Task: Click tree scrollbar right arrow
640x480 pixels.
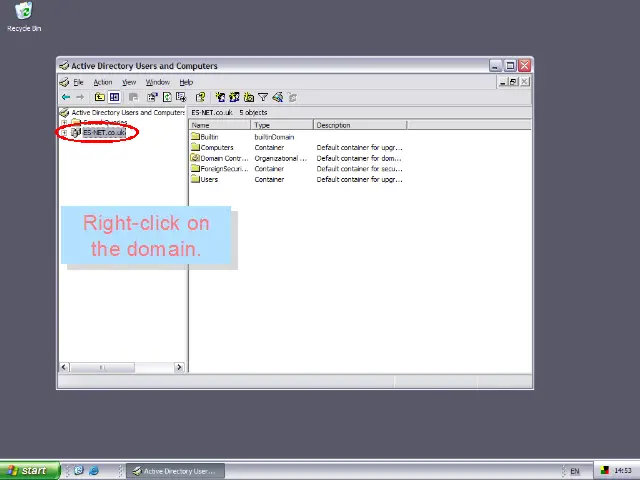Action: [x=179, y=367]
